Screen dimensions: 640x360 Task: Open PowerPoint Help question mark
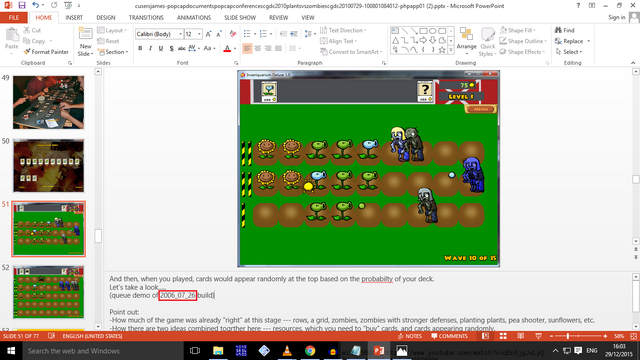pos(578,6)
